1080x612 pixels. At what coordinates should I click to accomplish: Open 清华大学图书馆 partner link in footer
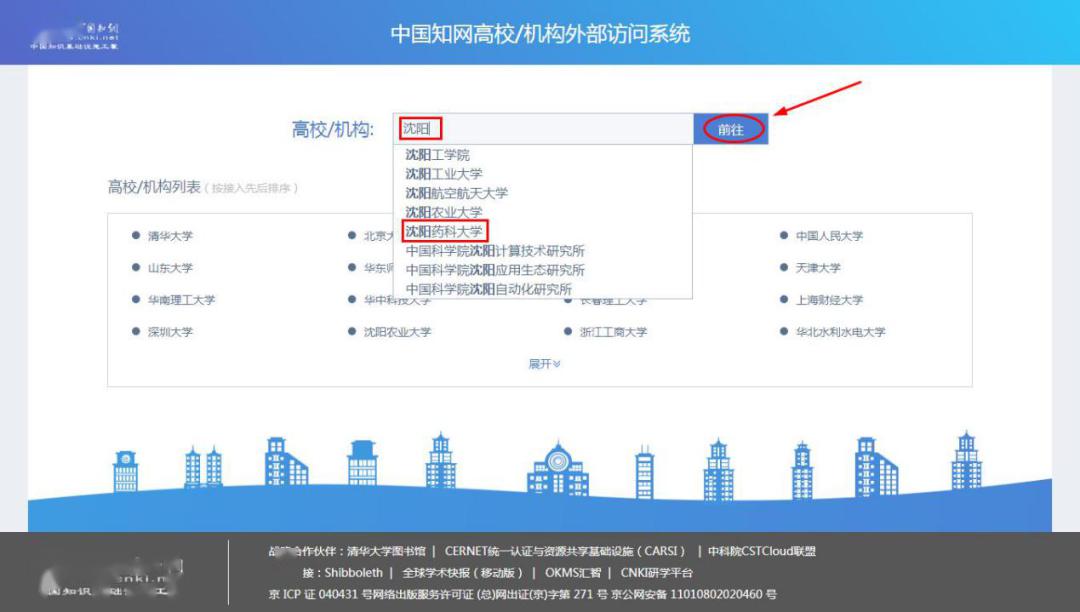click(x=386, y=551)
